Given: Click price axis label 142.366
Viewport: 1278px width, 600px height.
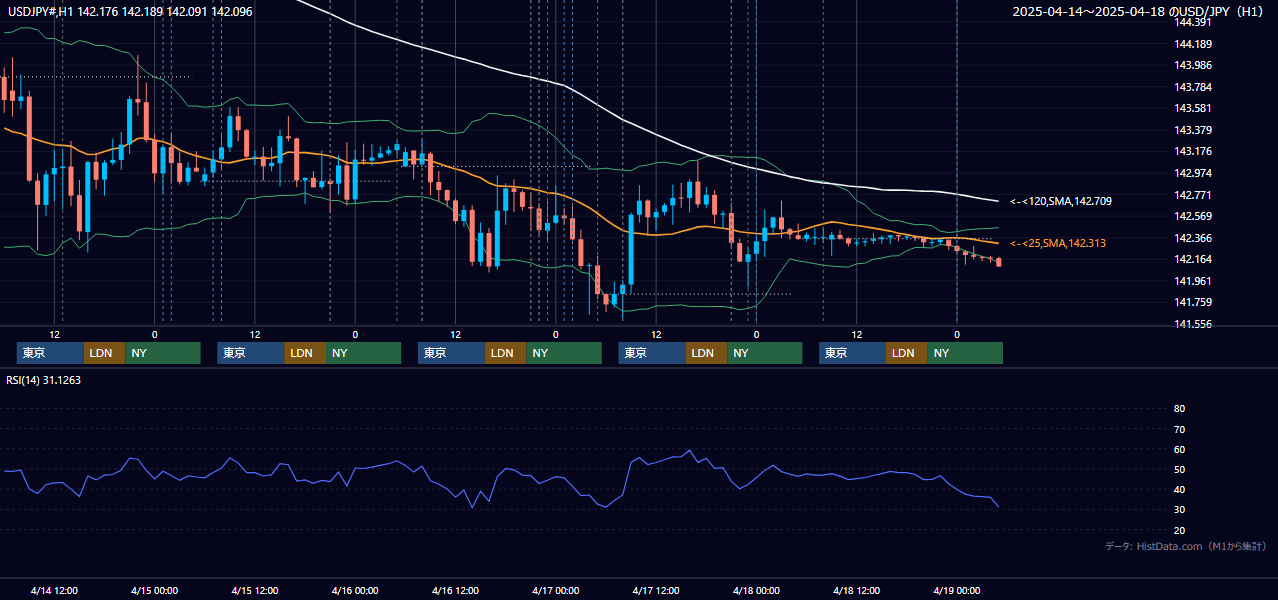Looking at the screenshot, I should [1193, 238].
